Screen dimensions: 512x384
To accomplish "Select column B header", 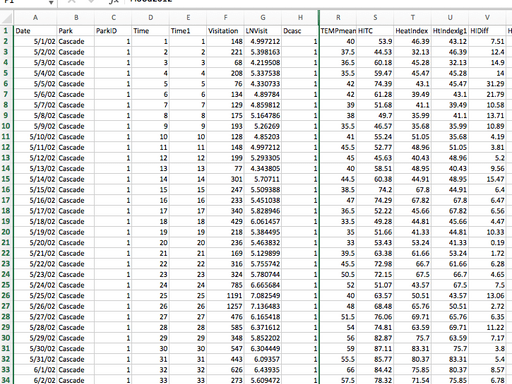I will pyautogui.click(x=76, y=18).
